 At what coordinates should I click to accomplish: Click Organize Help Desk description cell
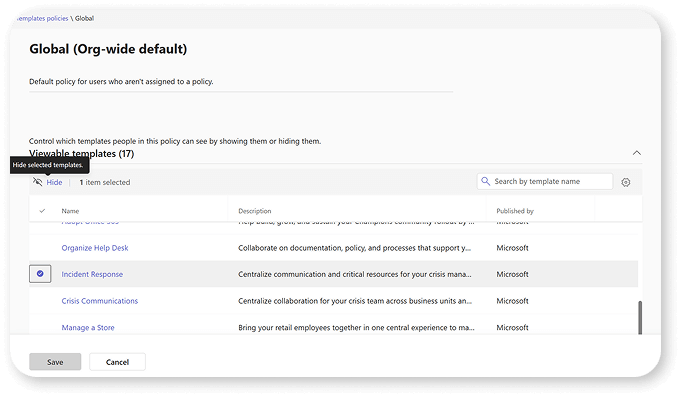pos(354,248)
